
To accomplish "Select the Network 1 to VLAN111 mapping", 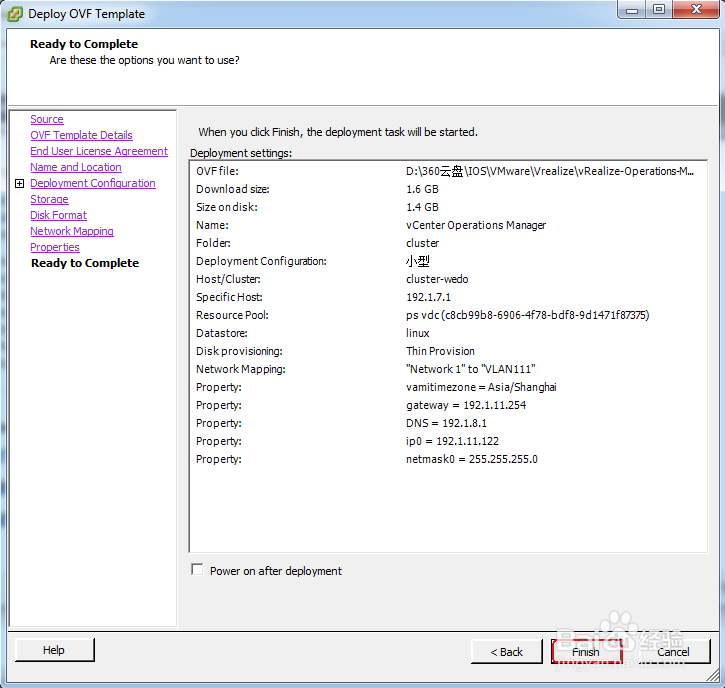I will point(471,369).
